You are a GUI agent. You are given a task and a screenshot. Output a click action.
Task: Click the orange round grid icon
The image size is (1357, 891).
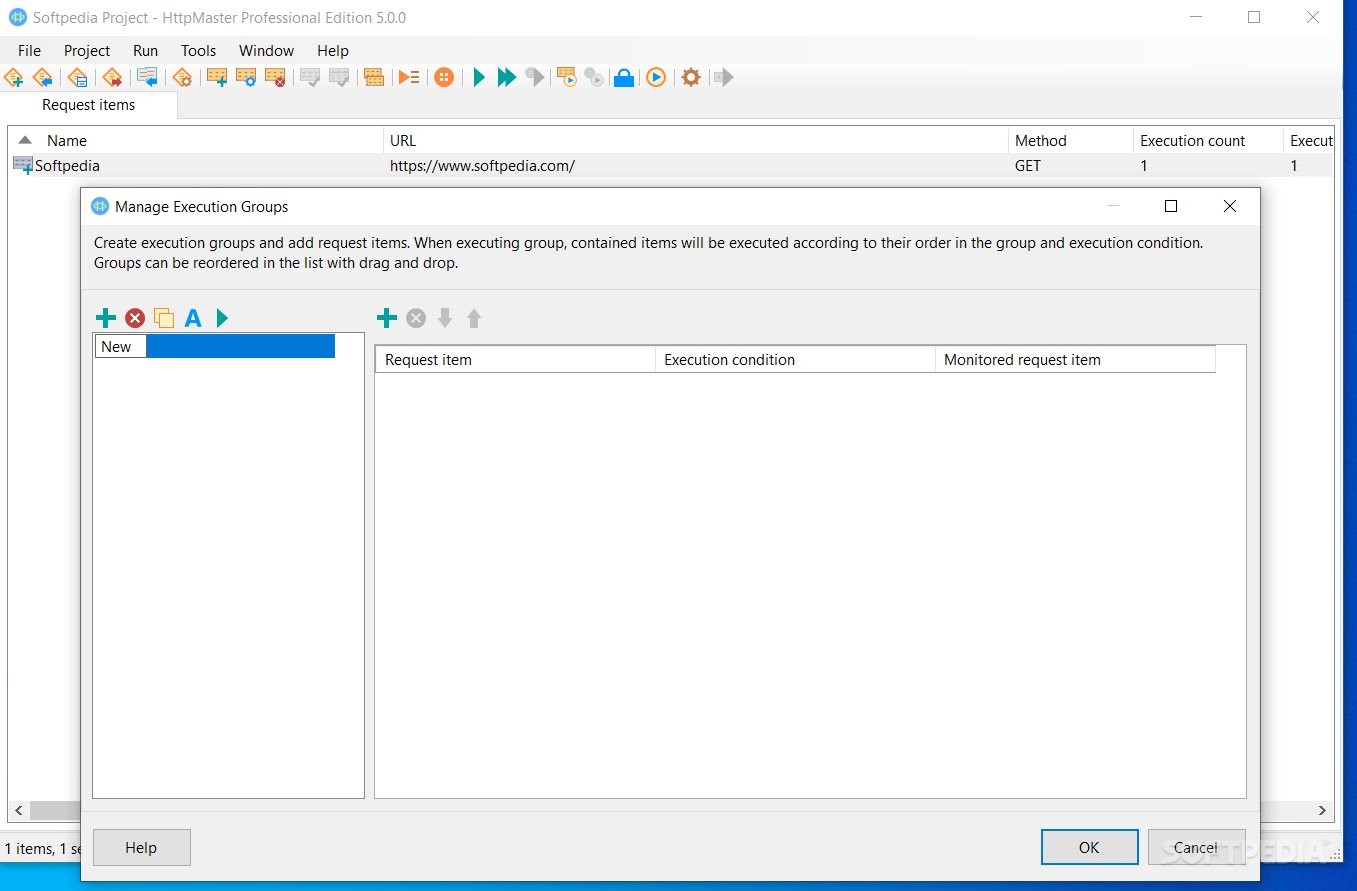click(x=444, y=77)
